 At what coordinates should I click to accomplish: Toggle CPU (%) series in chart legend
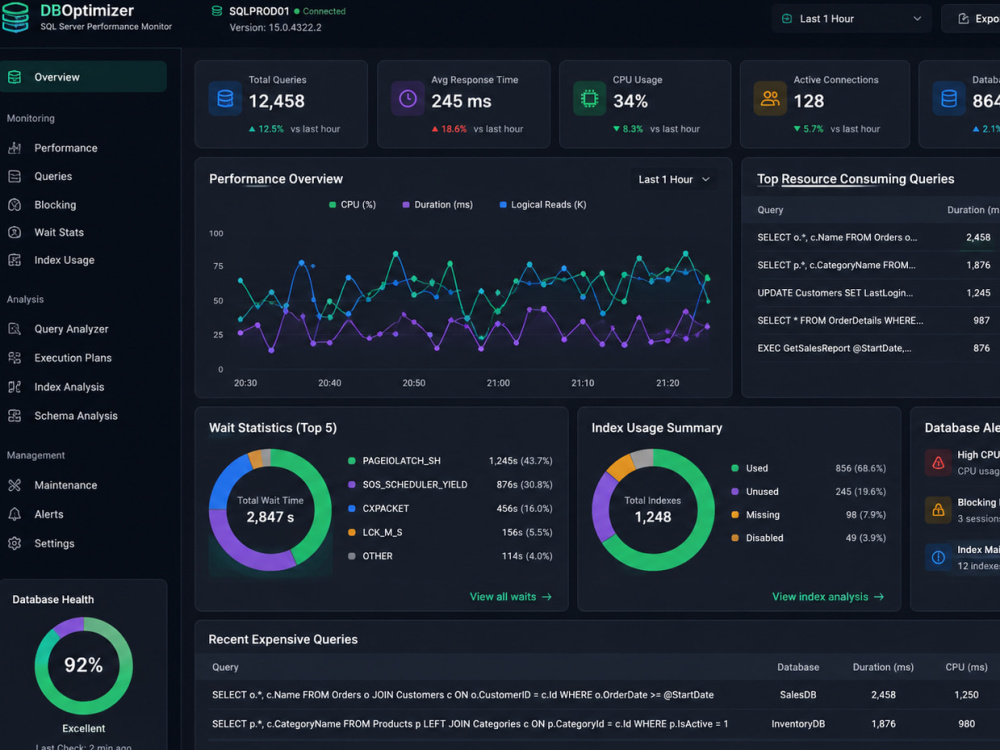(x=352, y=205)
